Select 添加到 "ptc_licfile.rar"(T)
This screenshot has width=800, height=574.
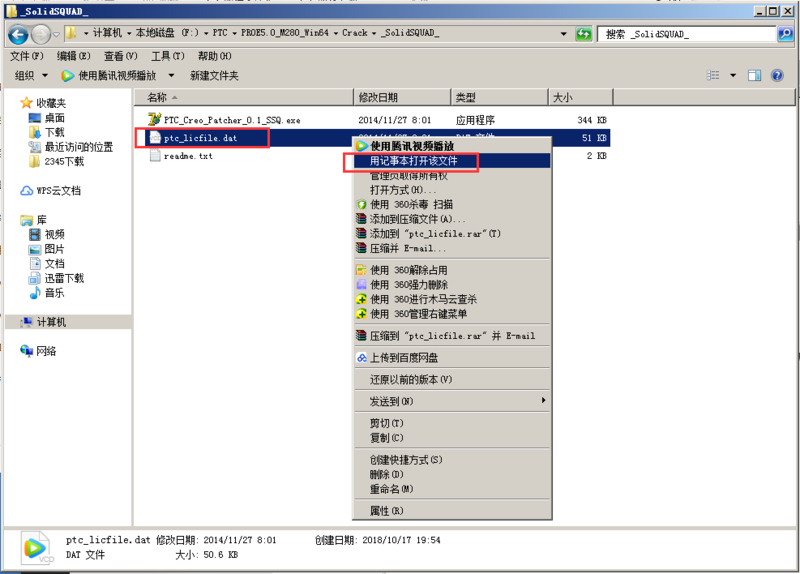pyautogui.click(x=453, y=234)
